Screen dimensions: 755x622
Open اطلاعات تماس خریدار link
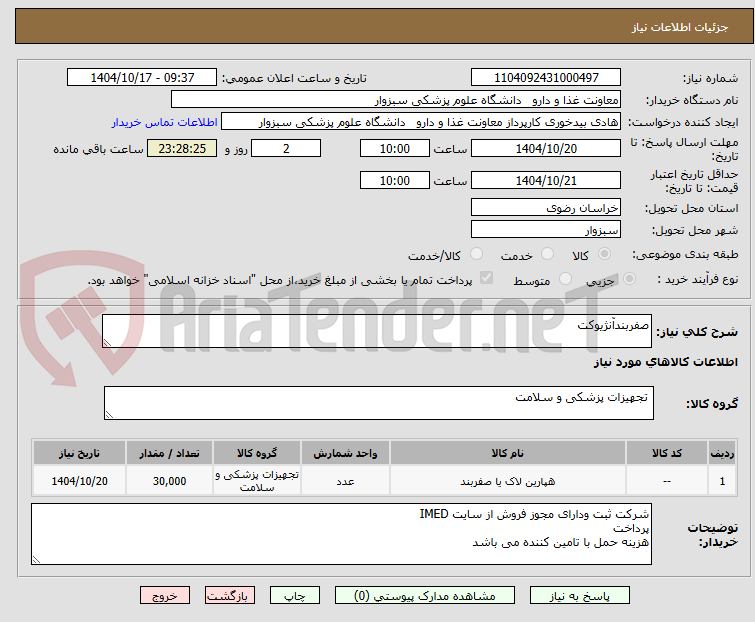165,122
